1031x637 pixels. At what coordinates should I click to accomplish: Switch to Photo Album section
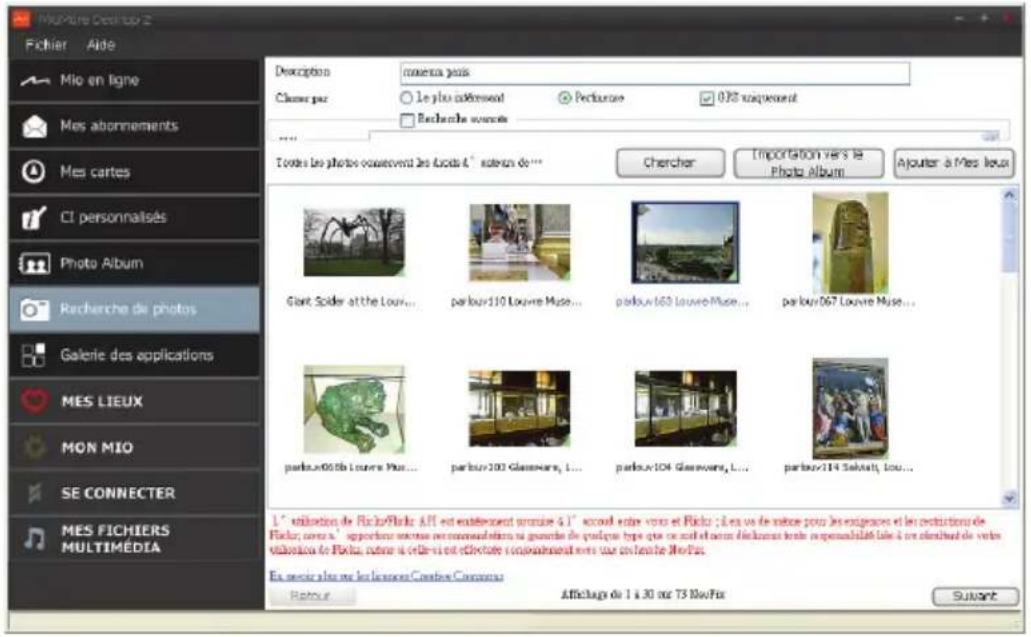[x=135, y=263]
